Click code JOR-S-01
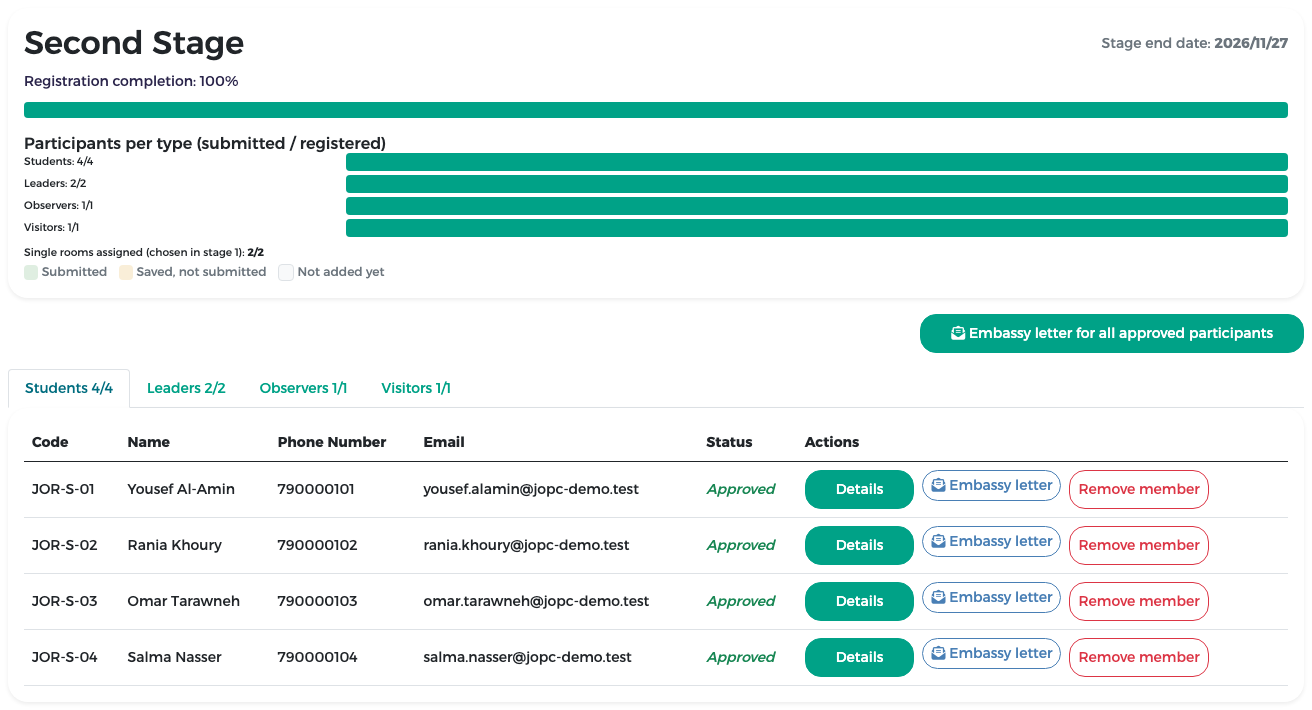This screenshot has height=710, width=1312. click(63, 489)
